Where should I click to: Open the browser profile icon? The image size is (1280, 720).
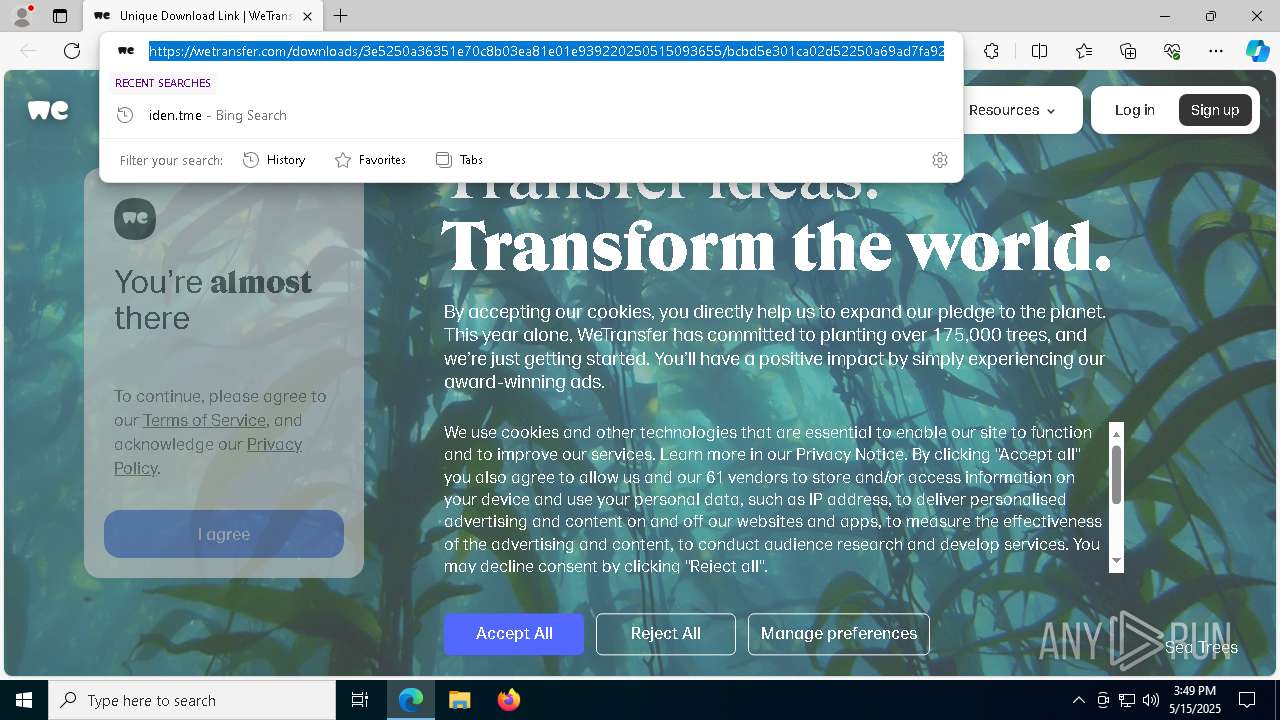21,15
